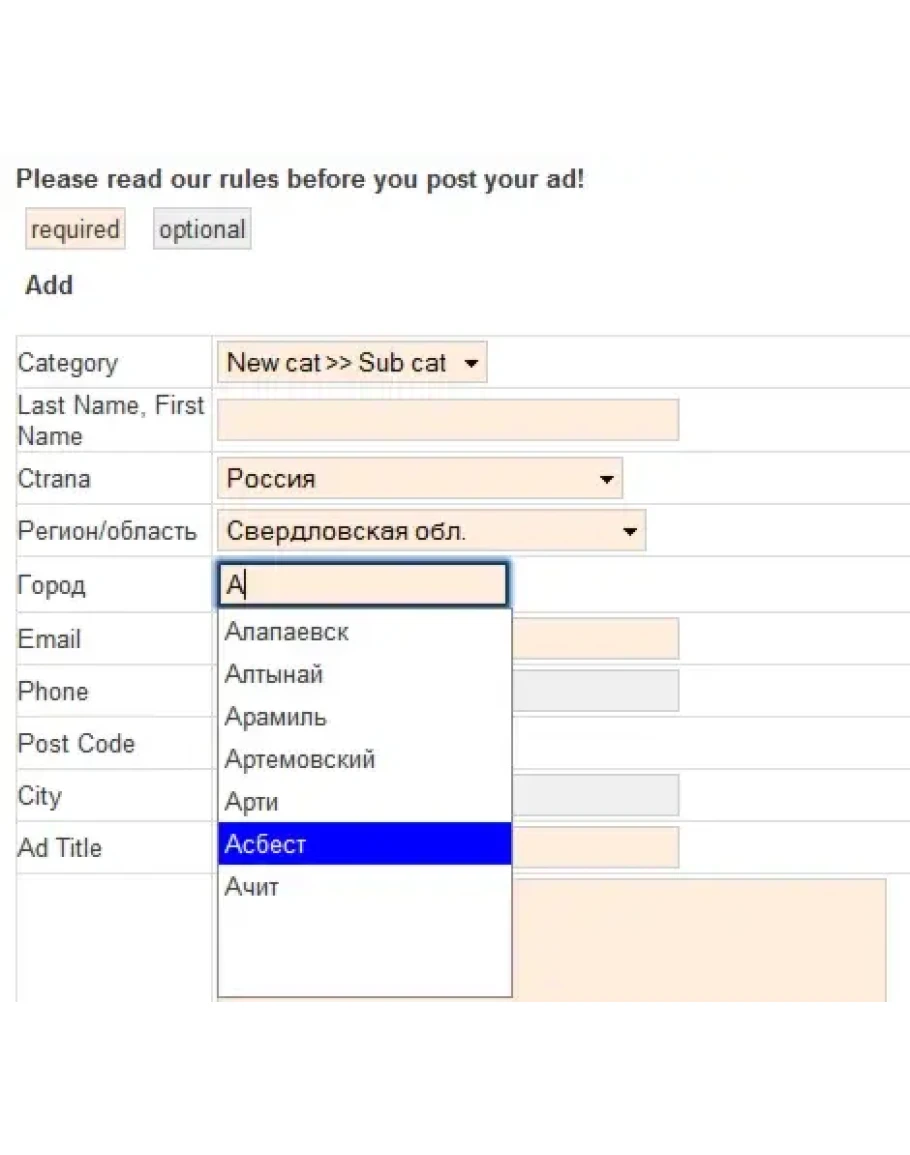
Task: Choose Арти in the city list
Action: (x=252, y=802)
